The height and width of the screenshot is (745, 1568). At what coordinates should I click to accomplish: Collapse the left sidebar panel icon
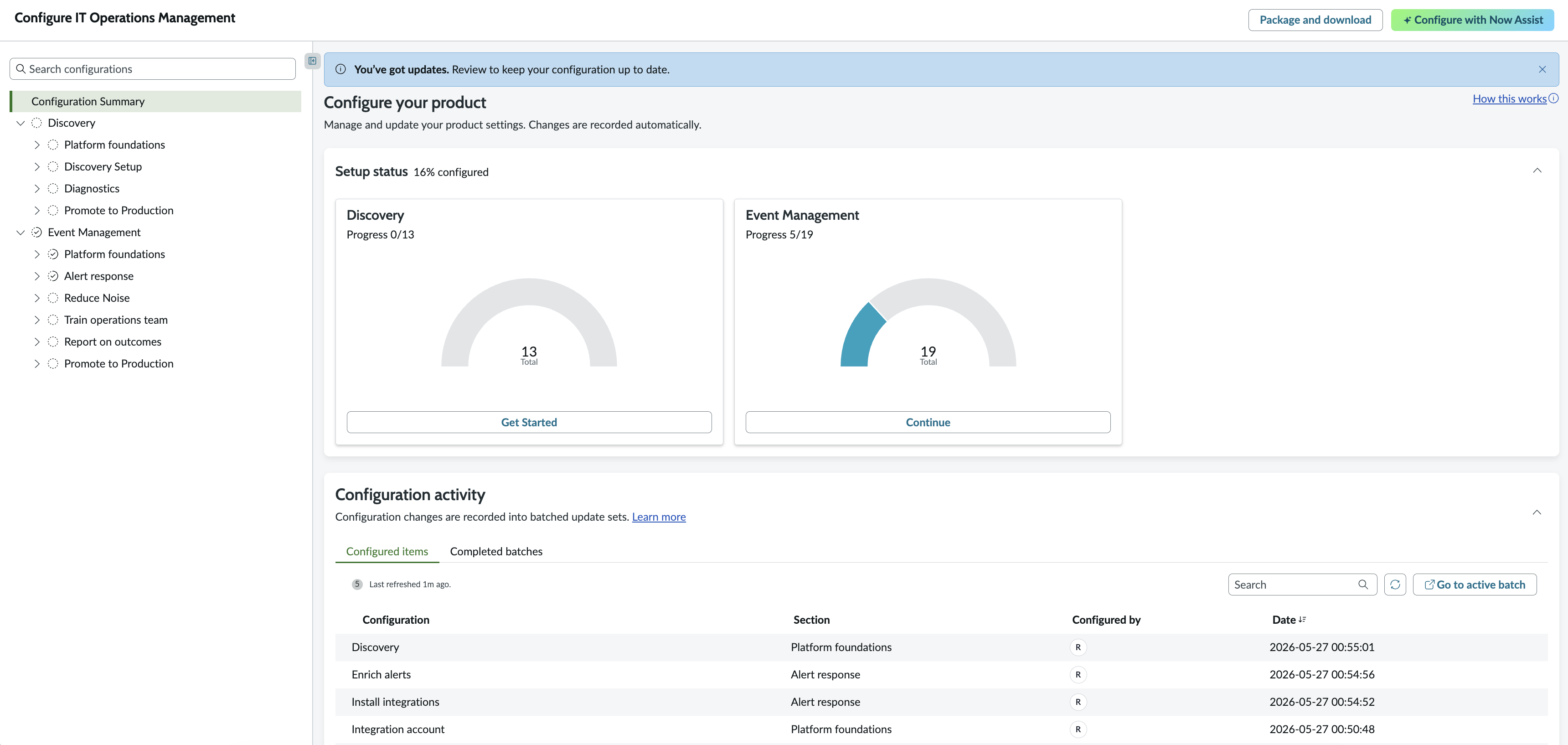pos(312,61)
